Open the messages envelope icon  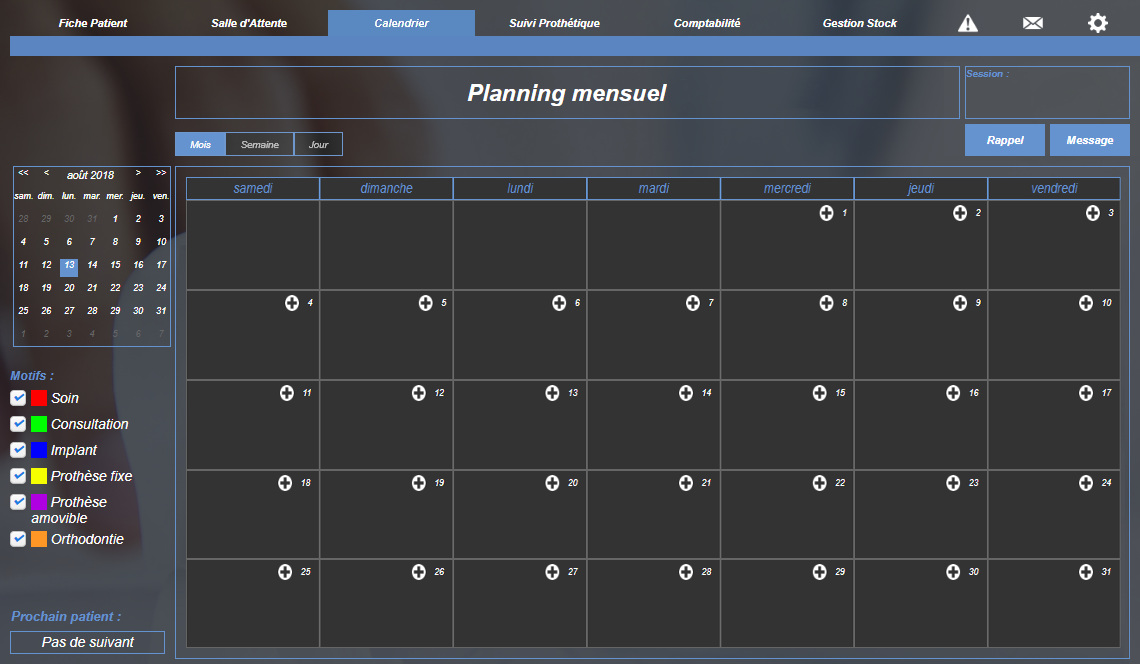click(1032, 23)
